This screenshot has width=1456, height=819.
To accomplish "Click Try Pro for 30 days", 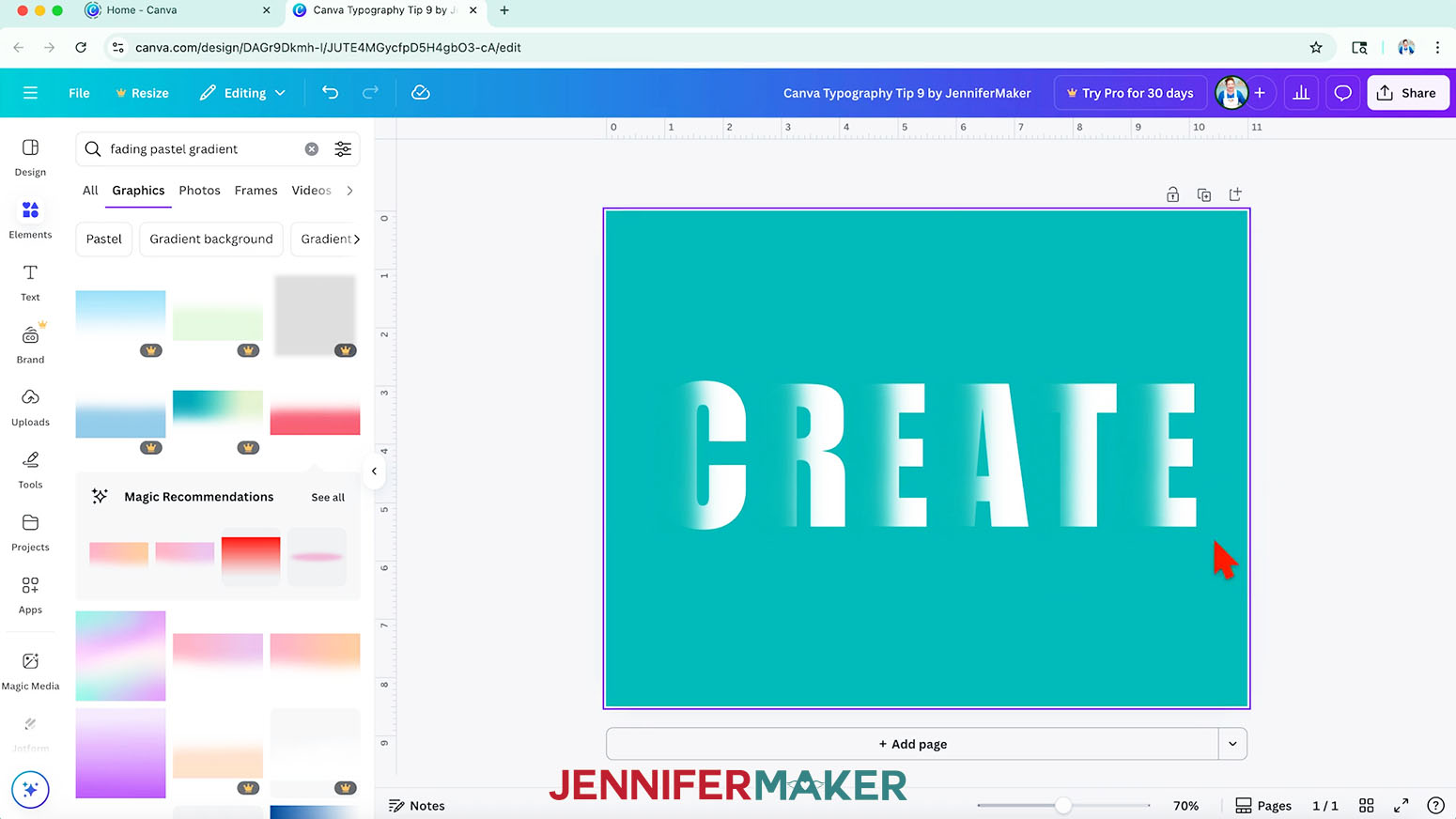I will 1130,93.
